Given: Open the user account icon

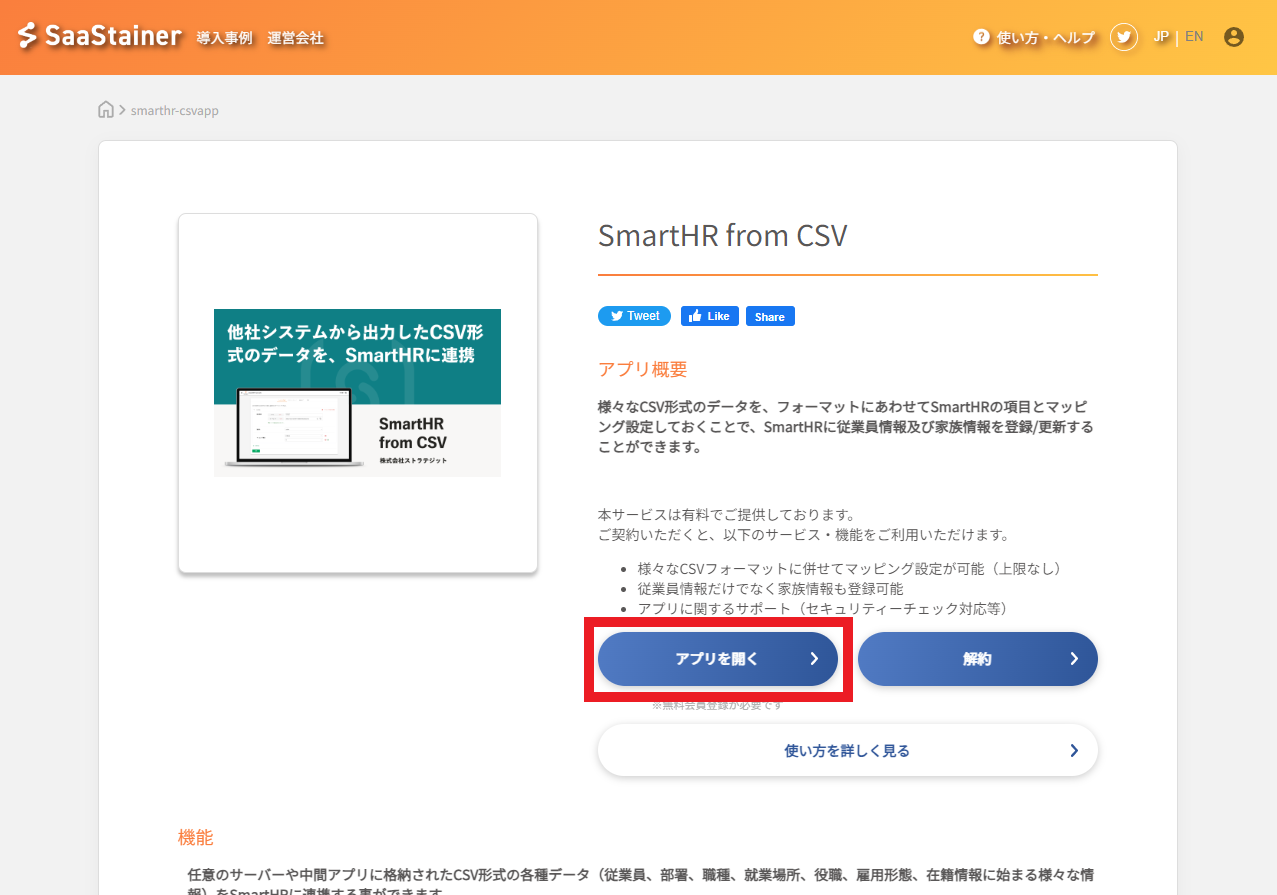Looking at the screenshot, I should [x=1234, y=37].
